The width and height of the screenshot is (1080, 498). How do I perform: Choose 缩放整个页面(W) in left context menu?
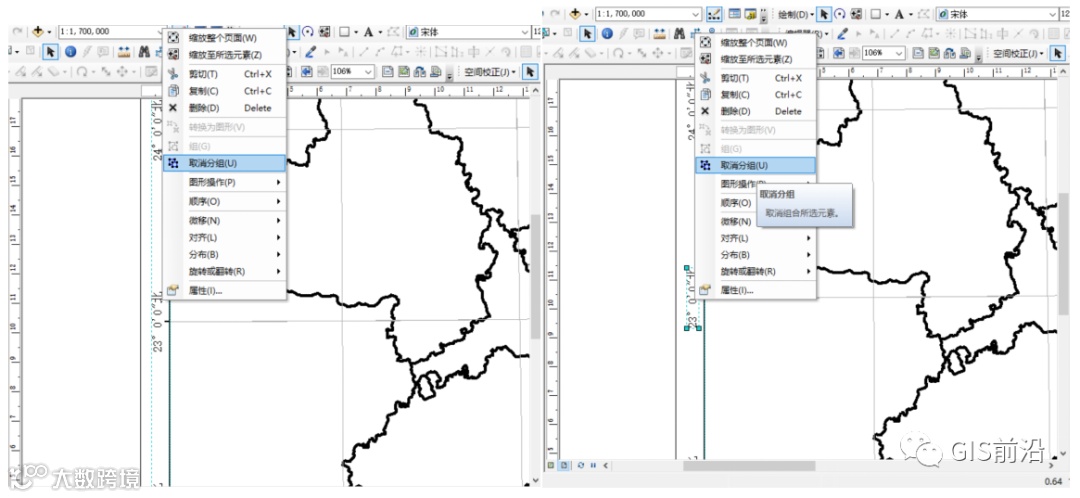(x=224, y=38)
